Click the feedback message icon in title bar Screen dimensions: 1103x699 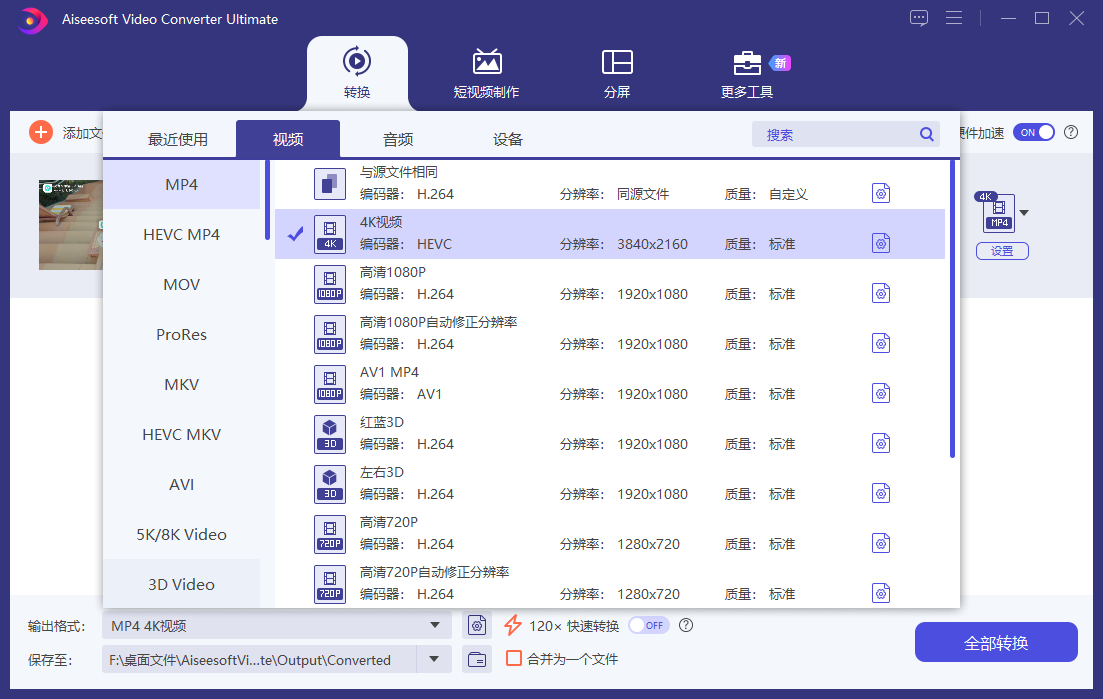click(x=919, y=18)
